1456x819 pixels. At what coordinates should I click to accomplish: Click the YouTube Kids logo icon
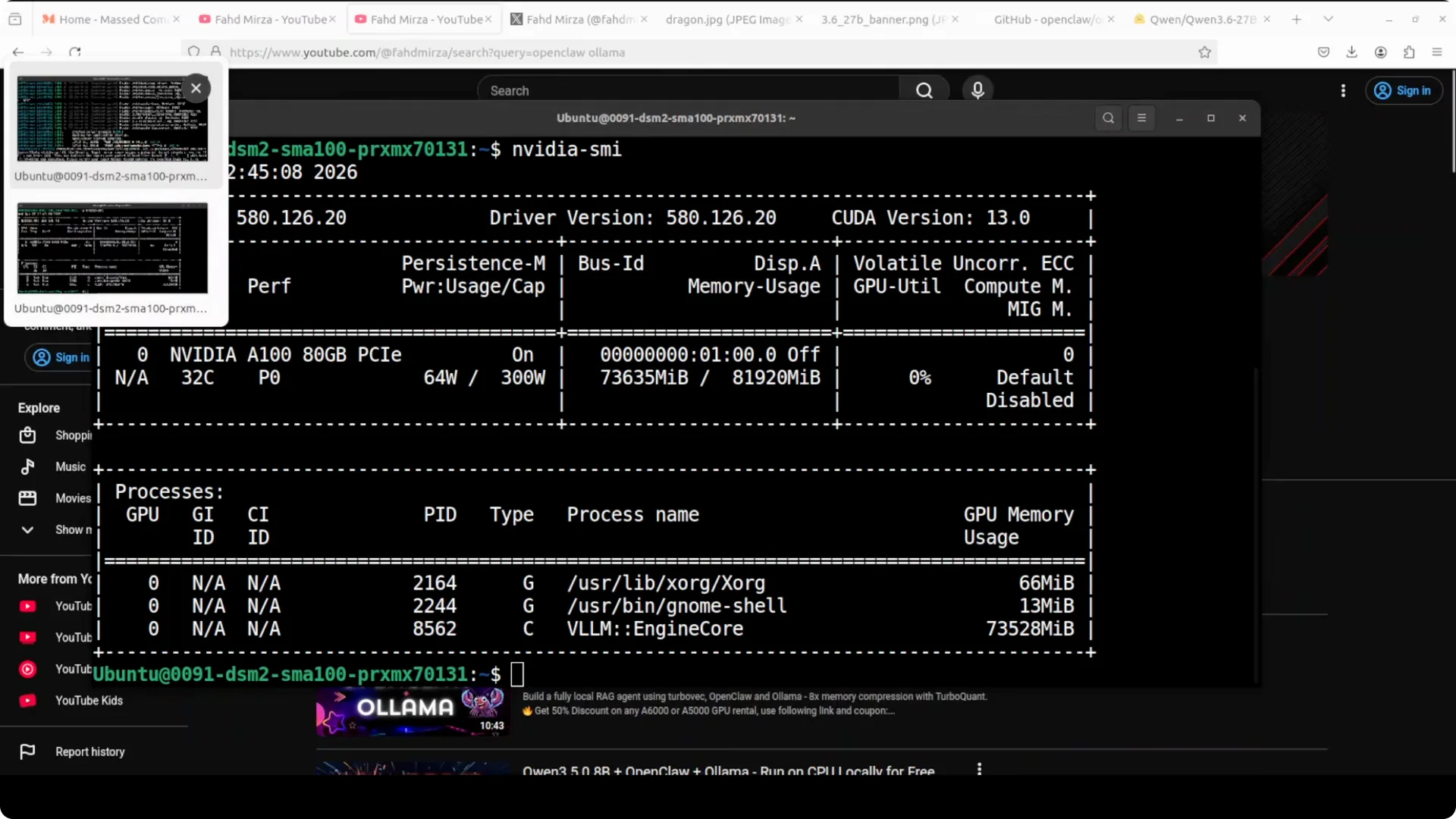pos(27,701)
